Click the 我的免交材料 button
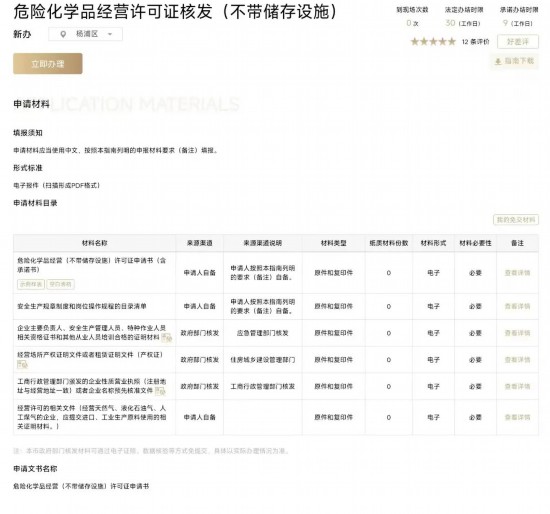 point(516,220)
